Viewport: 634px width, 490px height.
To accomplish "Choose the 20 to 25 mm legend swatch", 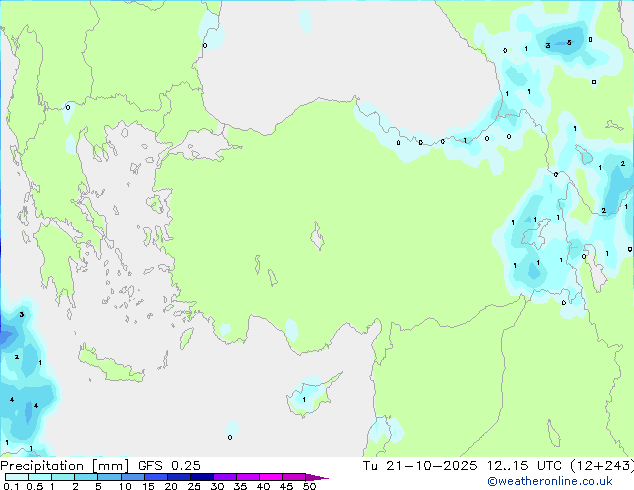I will pos(178,477).
